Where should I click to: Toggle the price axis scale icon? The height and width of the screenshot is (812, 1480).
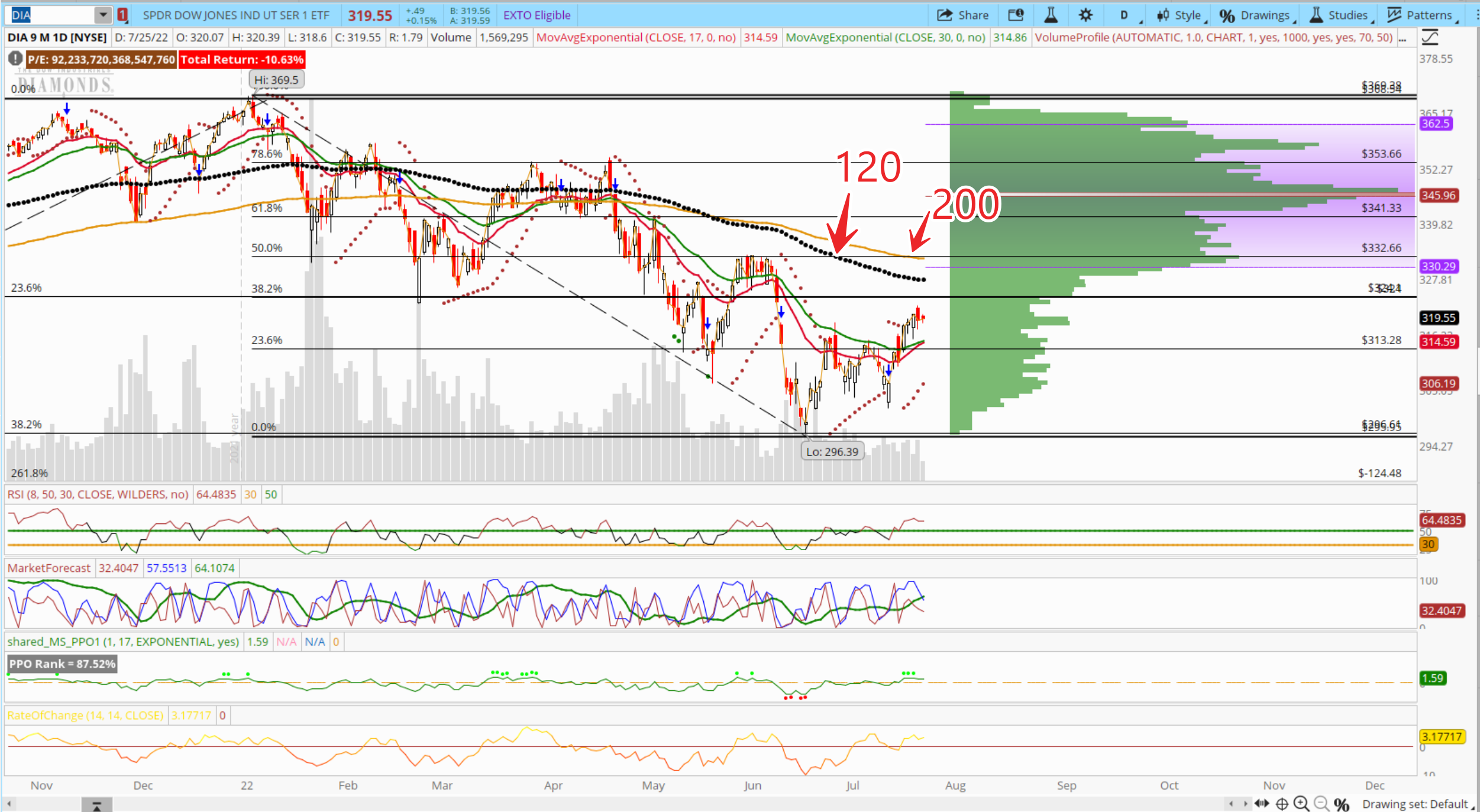click(x=1430, y=38)
